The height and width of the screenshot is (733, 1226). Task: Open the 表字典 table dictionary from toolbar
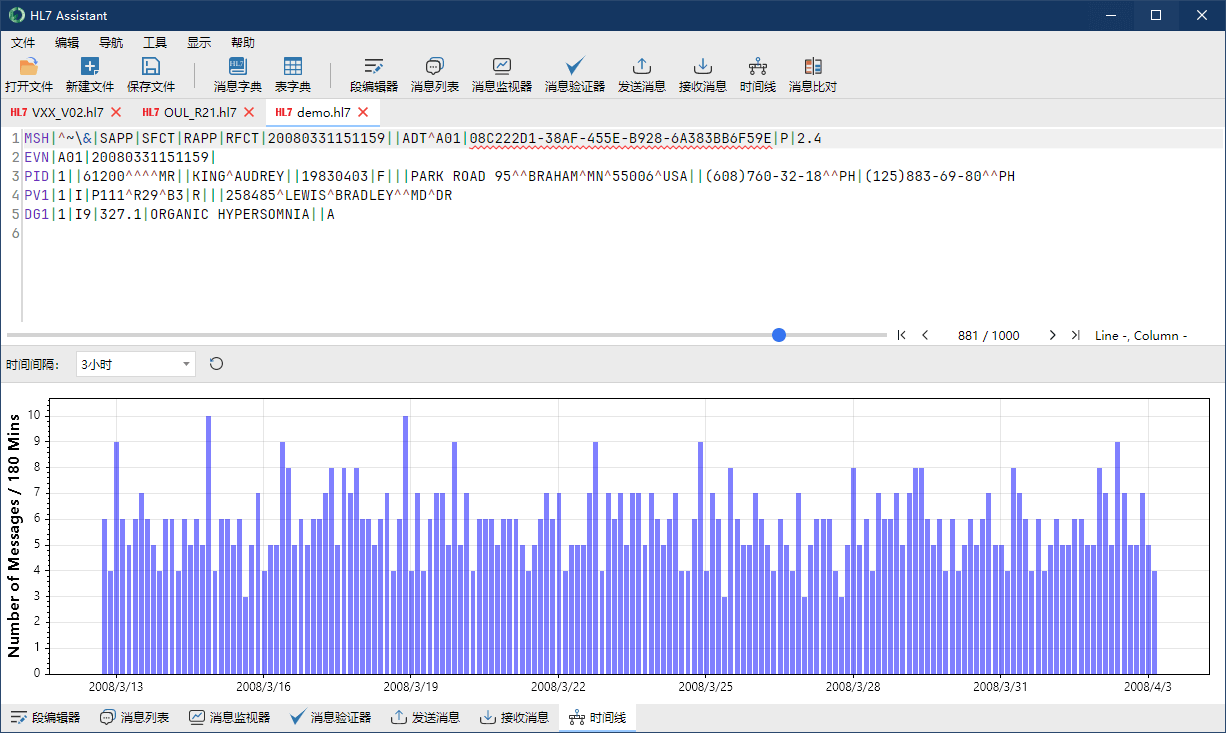click(293, 75)
